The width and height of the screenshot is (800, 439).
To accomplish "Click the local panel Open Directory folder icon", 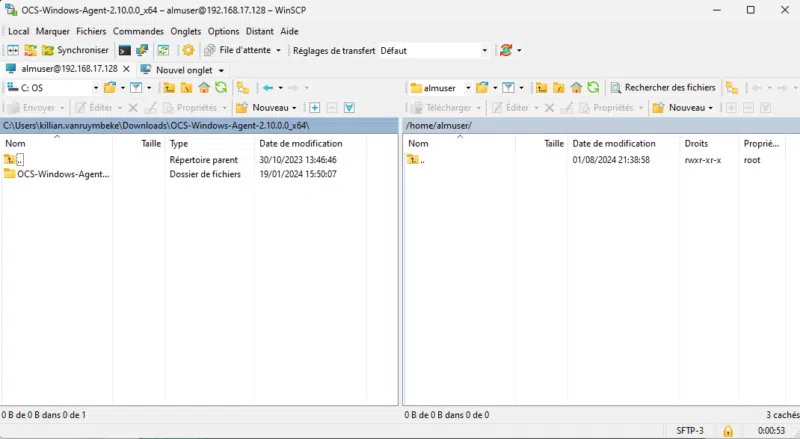I will (x=110, y=88).
